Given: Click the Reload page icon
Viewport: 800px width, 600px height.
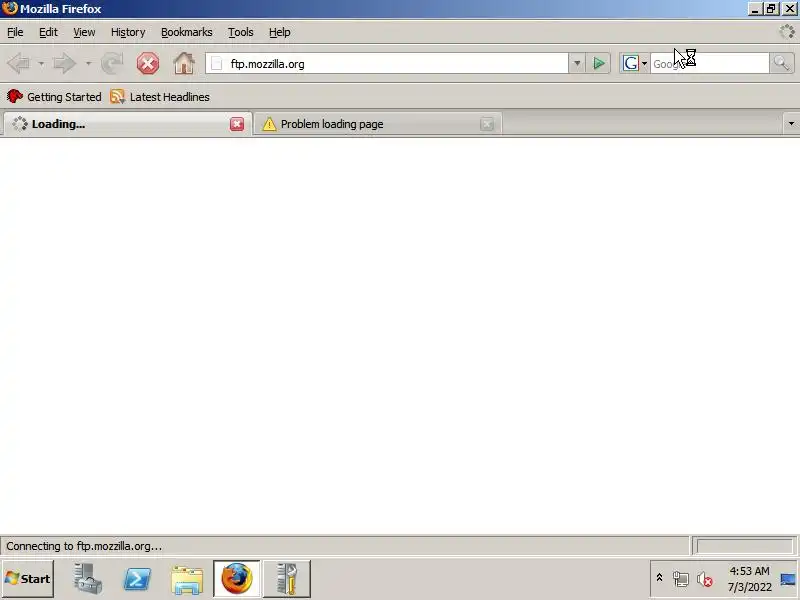Looking at the screenshot, I should pyautogui.click(x=112, y=64).
